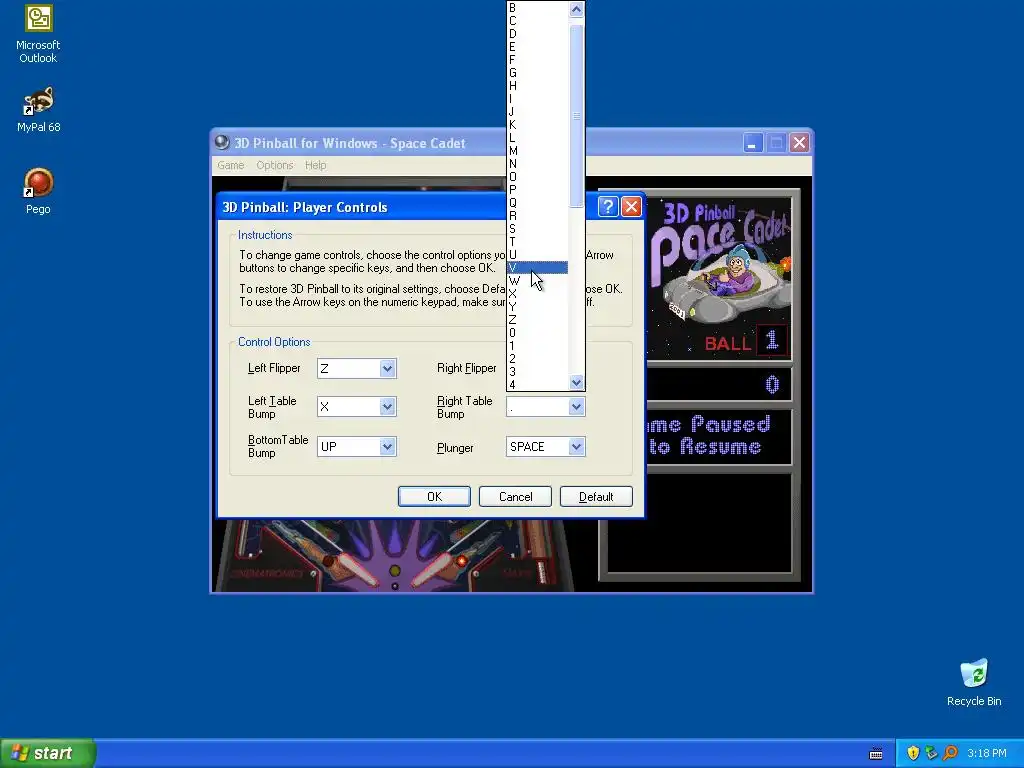Click the network tray icon
The height and width of the screenshot is (768, 1024).
931,753
